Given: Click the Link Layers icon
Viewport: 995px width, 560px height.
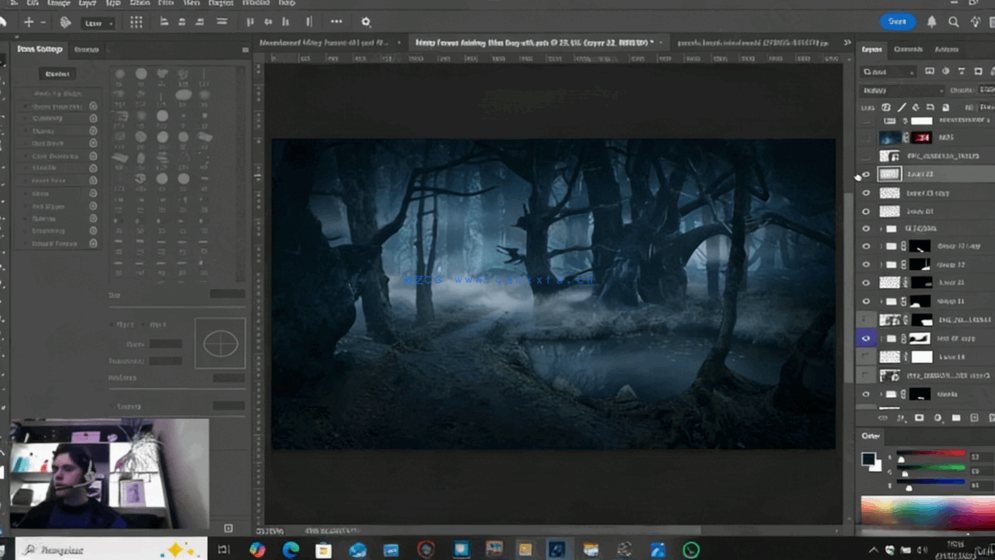Looking at the screenshot, I should tap(882, 418).
